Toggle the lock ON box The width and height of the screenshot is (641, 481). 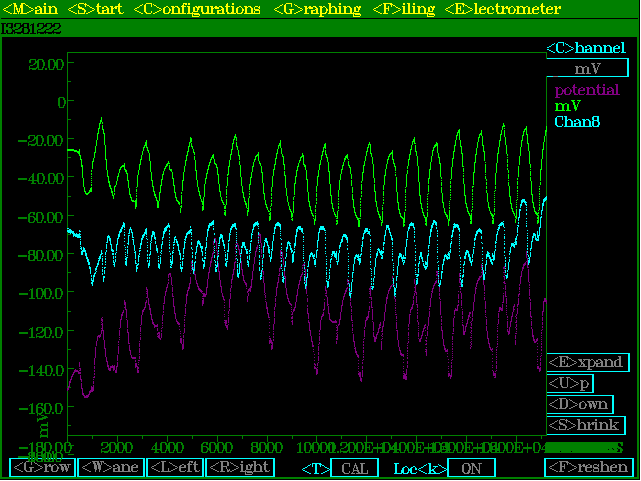pos(472,468)
